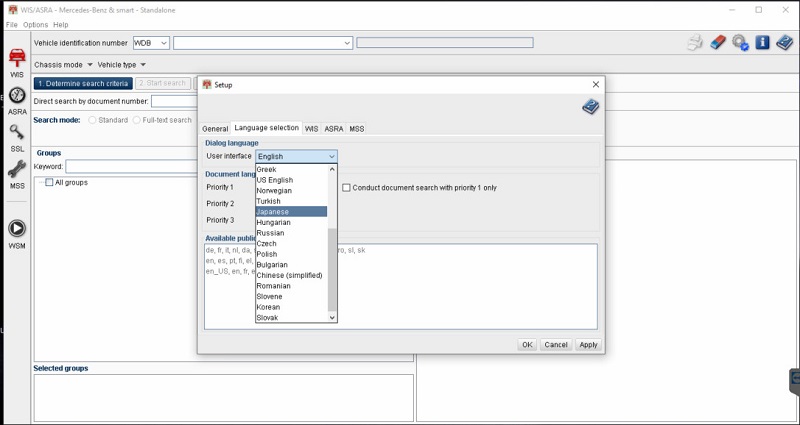Expand the Vehicle type dropdown

tap(121, 65)
